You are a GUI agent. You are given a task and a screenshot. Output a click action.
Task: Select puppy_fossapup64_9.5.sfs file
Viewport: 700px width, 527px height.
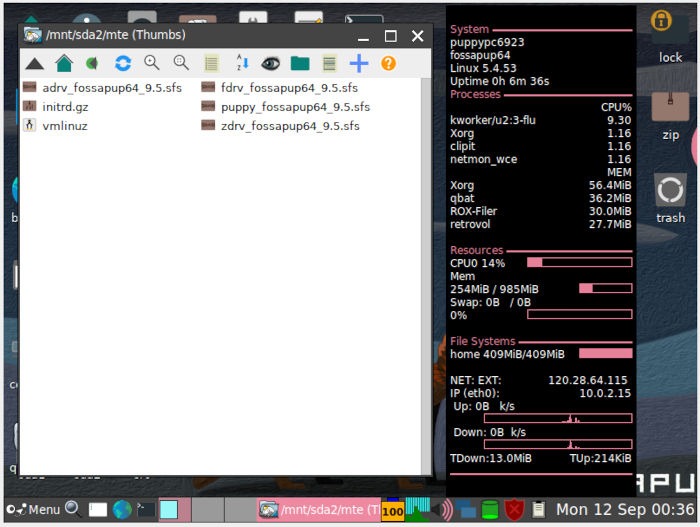(x=286, y=107)
